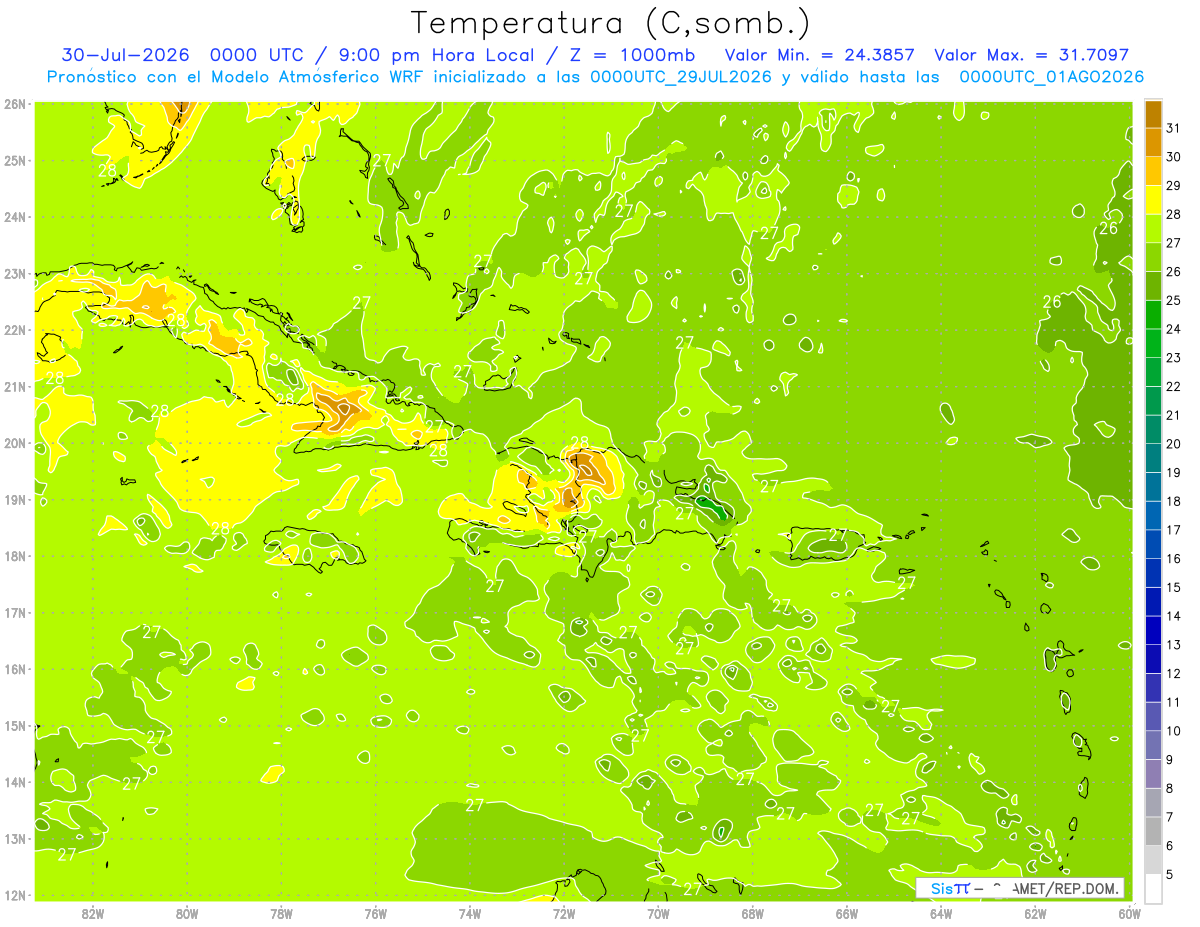This screenshot has height=927, width=1200.
Task: Click the "66W" longitude axis label
Action: pyautogui.click(x=847, y=913)
